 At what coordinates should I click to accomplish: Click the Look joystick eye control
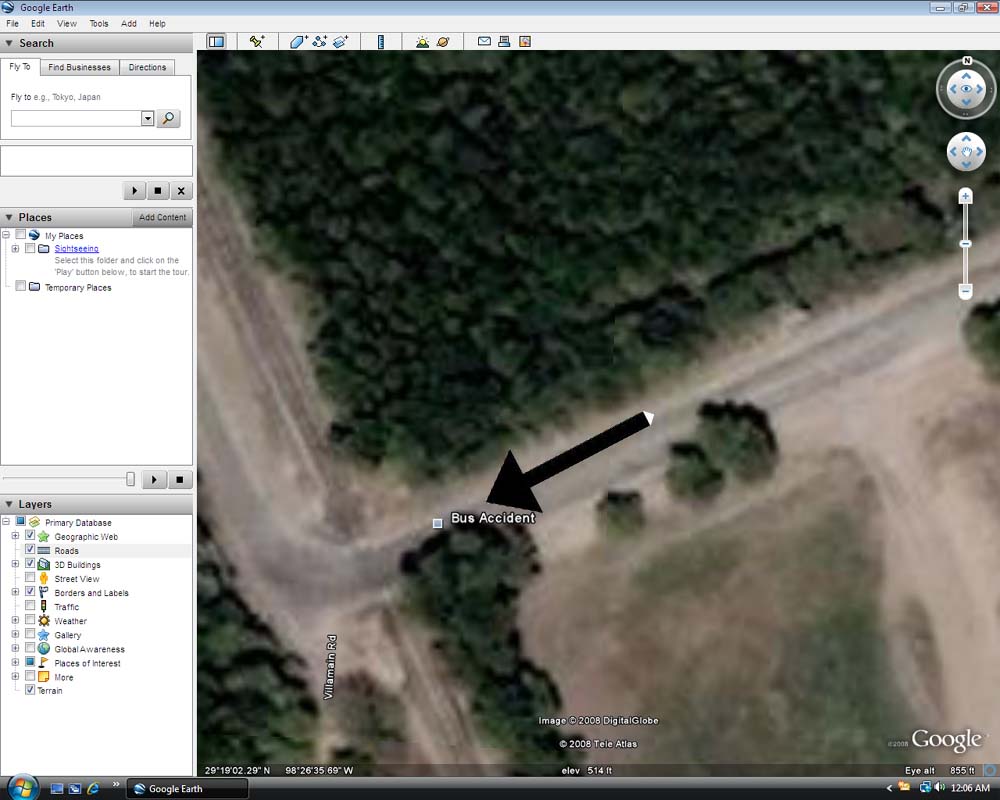[x=966, y=89]
